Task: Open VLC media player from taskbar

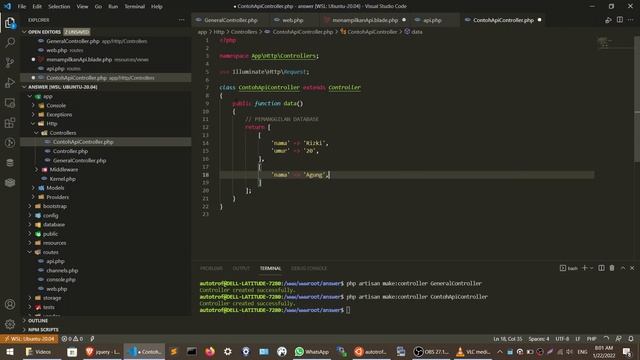Action: pyautogui.click(x=473, y=351)
